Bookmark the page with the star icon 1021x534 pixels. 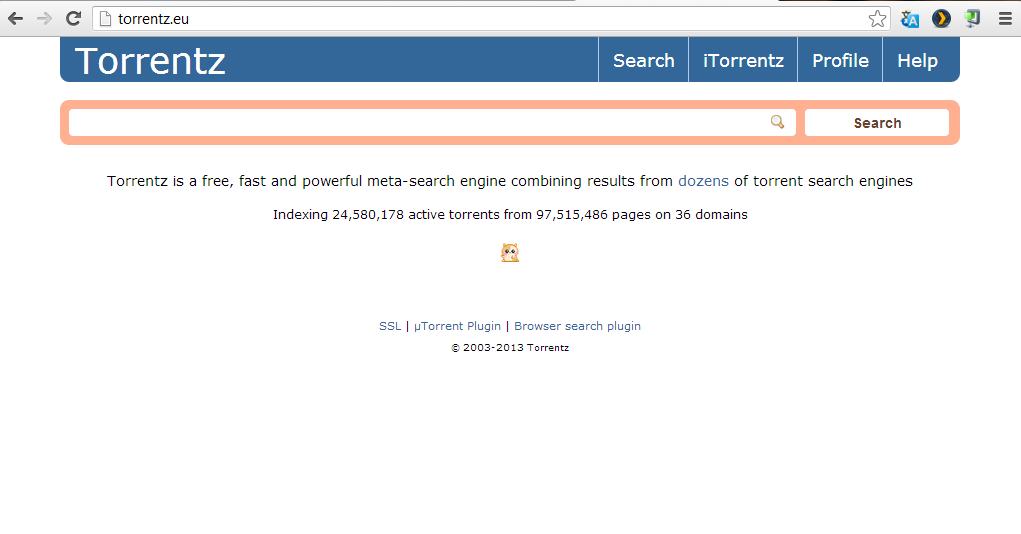pos(877,19)
